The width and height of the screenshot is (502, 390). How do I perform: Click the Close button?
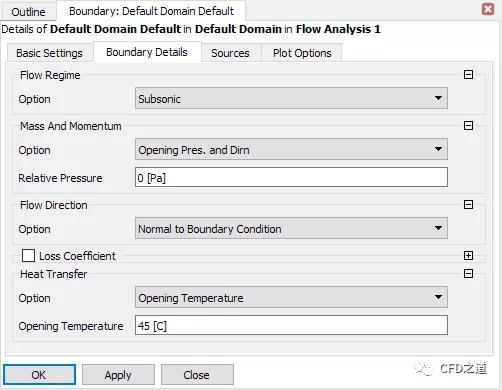(x=197, y=375)
